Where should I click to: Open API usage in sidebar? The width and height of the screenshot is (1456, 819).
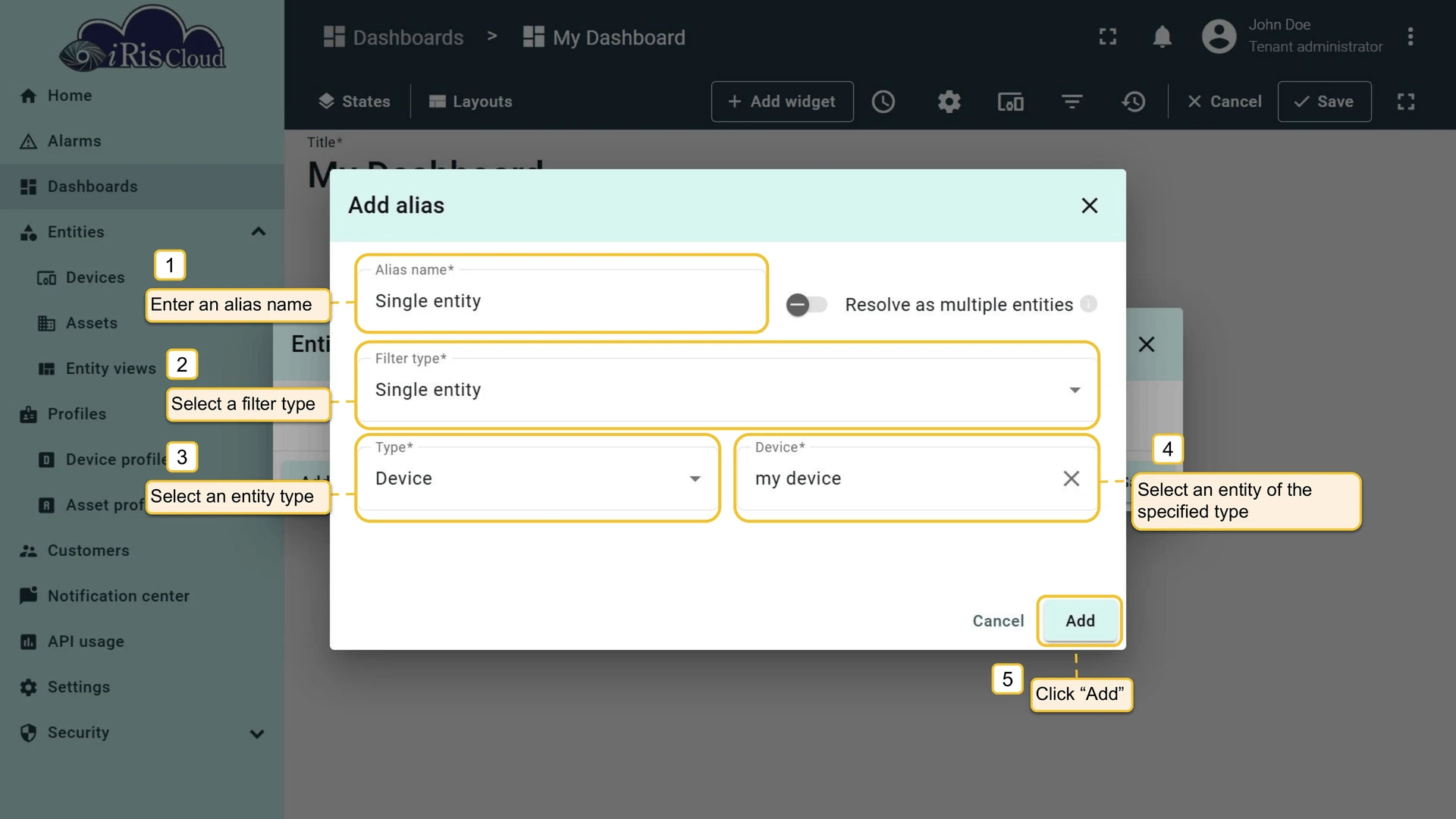click(x=142, y=642)
